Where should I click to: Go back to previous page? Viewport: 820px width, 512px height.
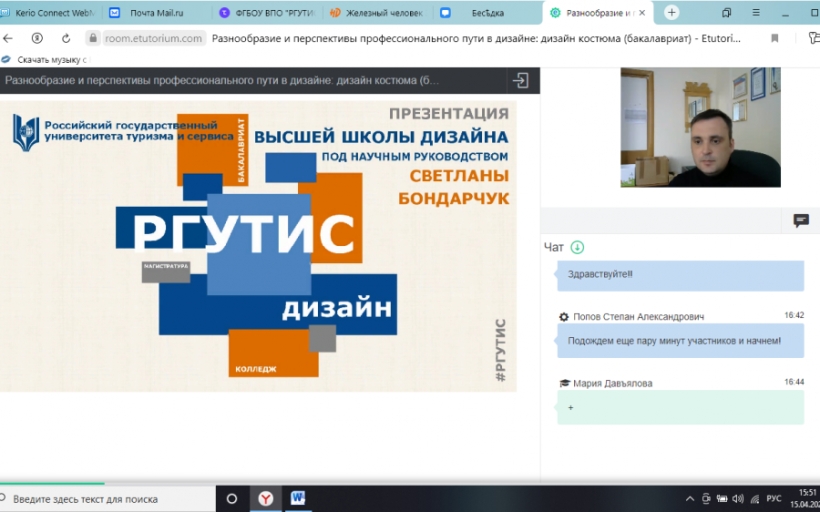tap(8, 38)
